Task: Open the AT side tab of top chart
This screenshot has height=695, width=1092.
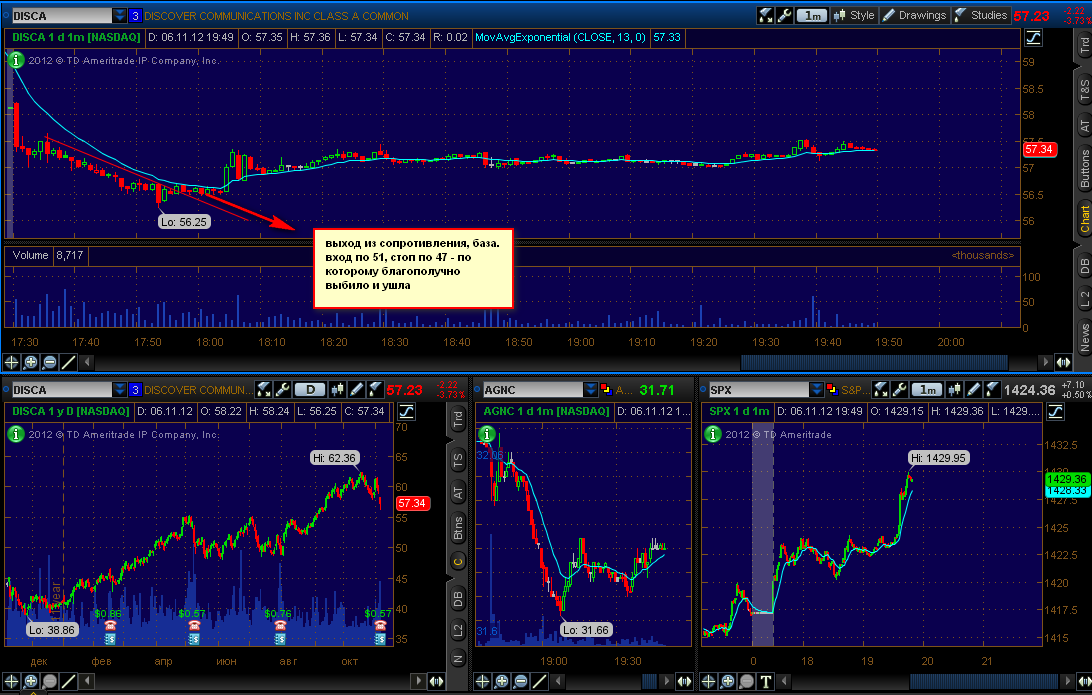Action: click(x=1084, y=126)
